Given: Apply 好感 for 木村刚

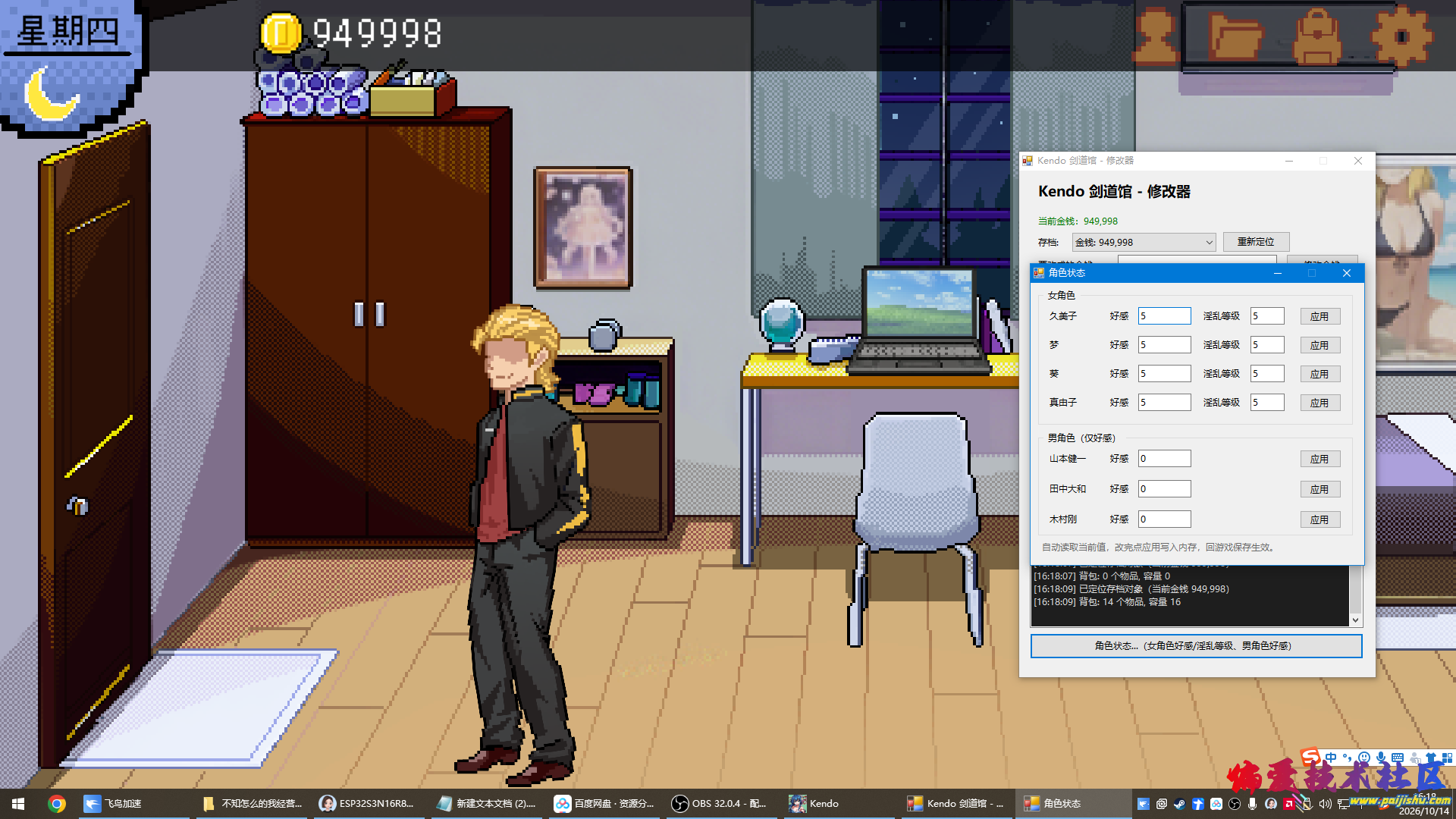Looking at the screenshot, I should 1319,519.
